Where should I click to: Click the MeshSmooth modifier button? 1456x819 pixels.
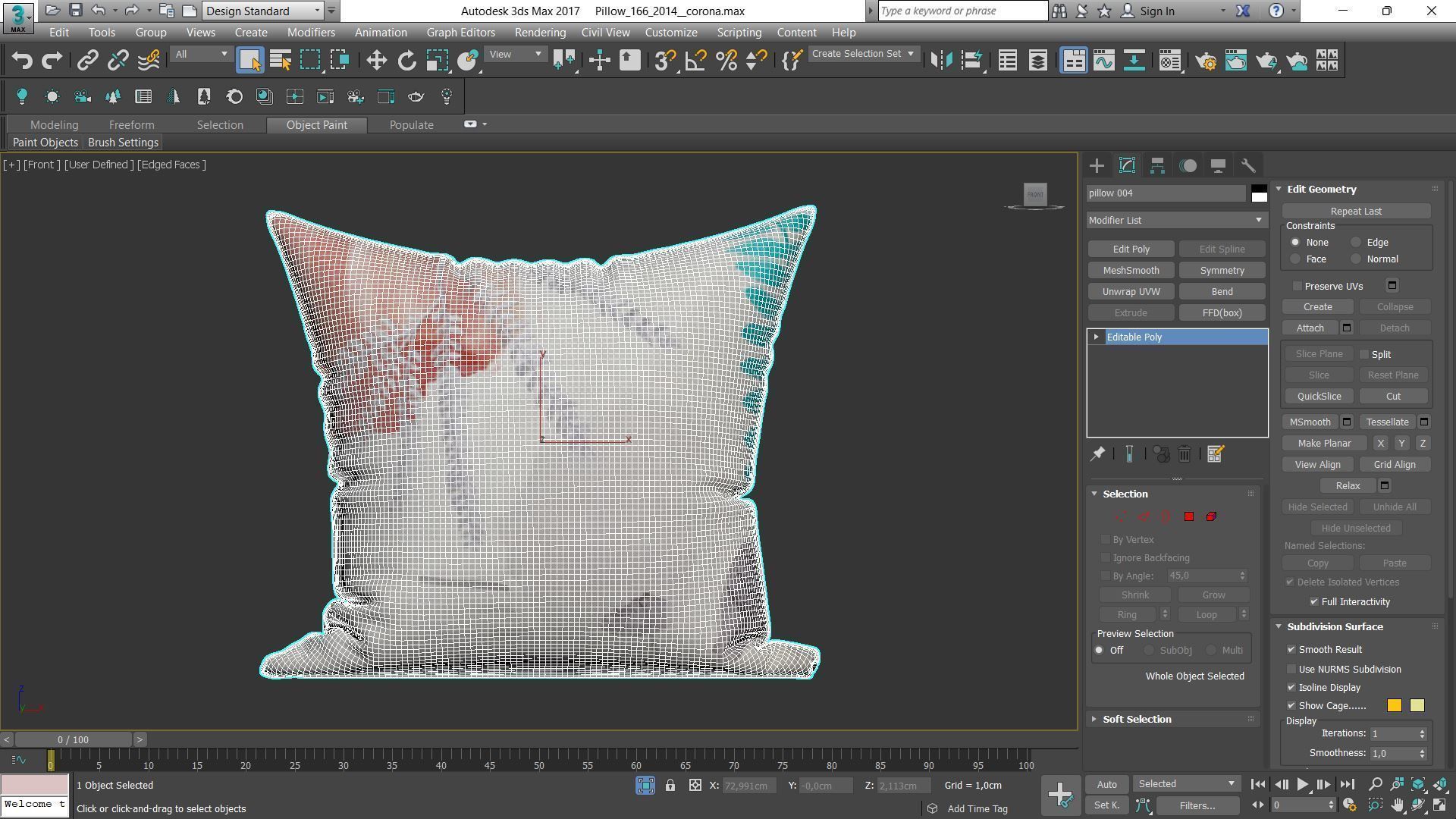(x=1131, y=271)
